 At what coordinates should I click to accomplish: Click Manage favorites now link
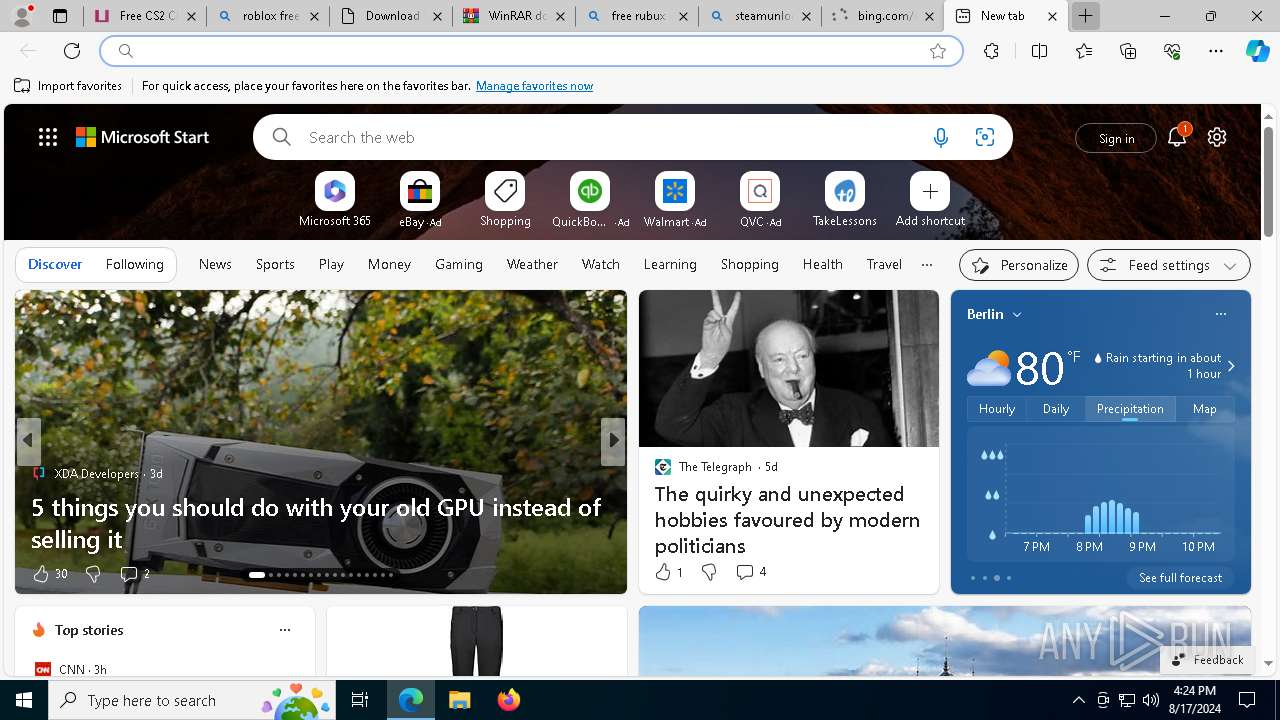pyautogui.click(x=534, y=86)
